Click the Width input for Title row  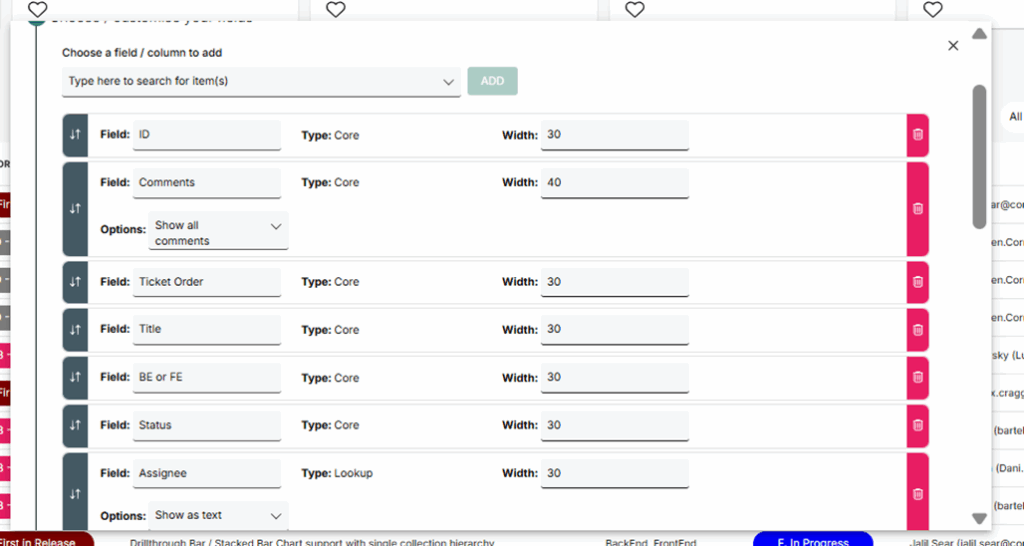[x=614, y=329]
